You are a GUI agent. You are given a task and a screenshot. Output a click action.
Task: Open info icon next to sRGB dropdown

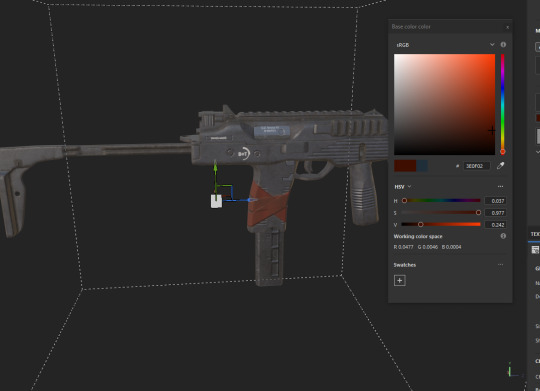(x=503, y=45)
